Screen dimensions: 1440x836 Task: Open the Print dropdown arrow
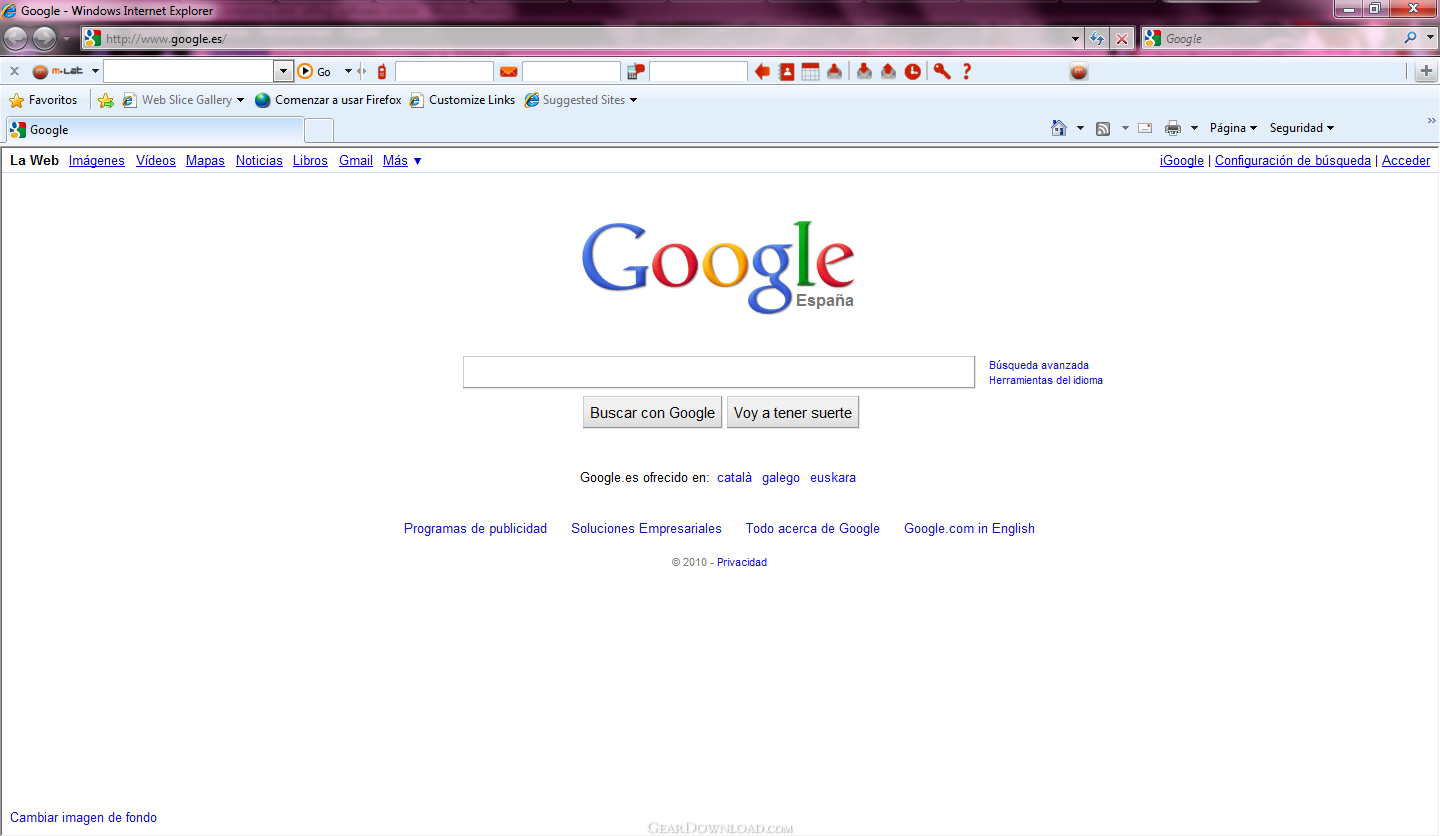pos(1194,128)
